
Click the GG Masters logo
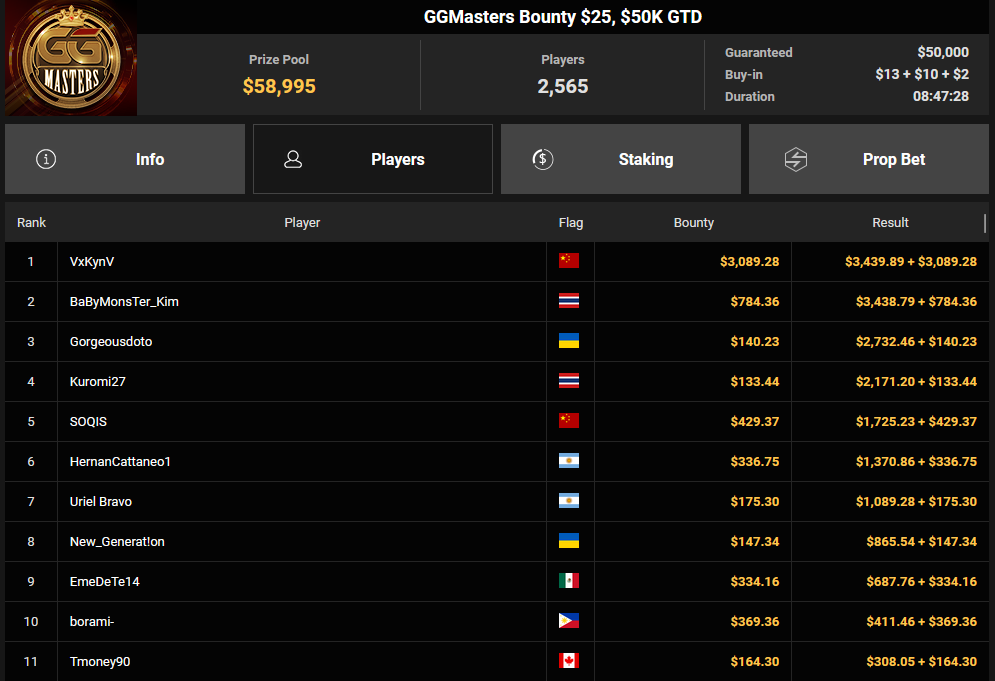[70, 58]
